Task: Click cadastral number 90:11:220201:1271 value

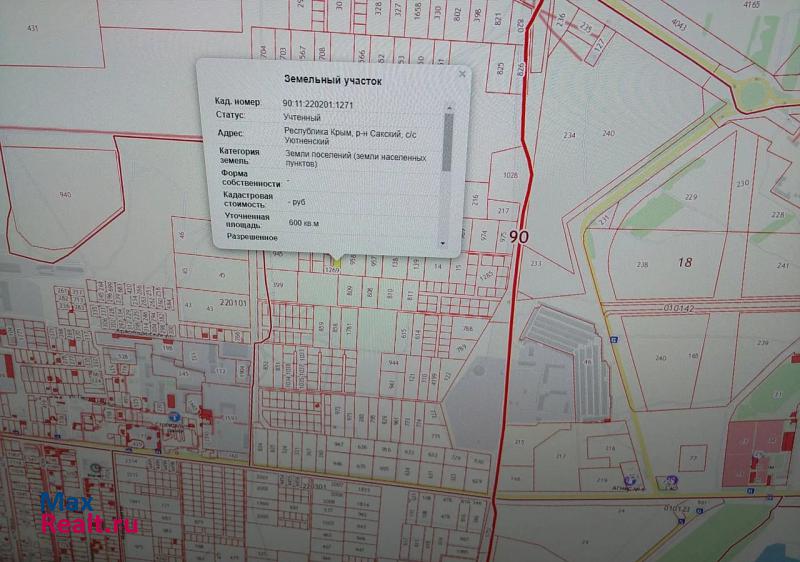Action: [318, 103]
